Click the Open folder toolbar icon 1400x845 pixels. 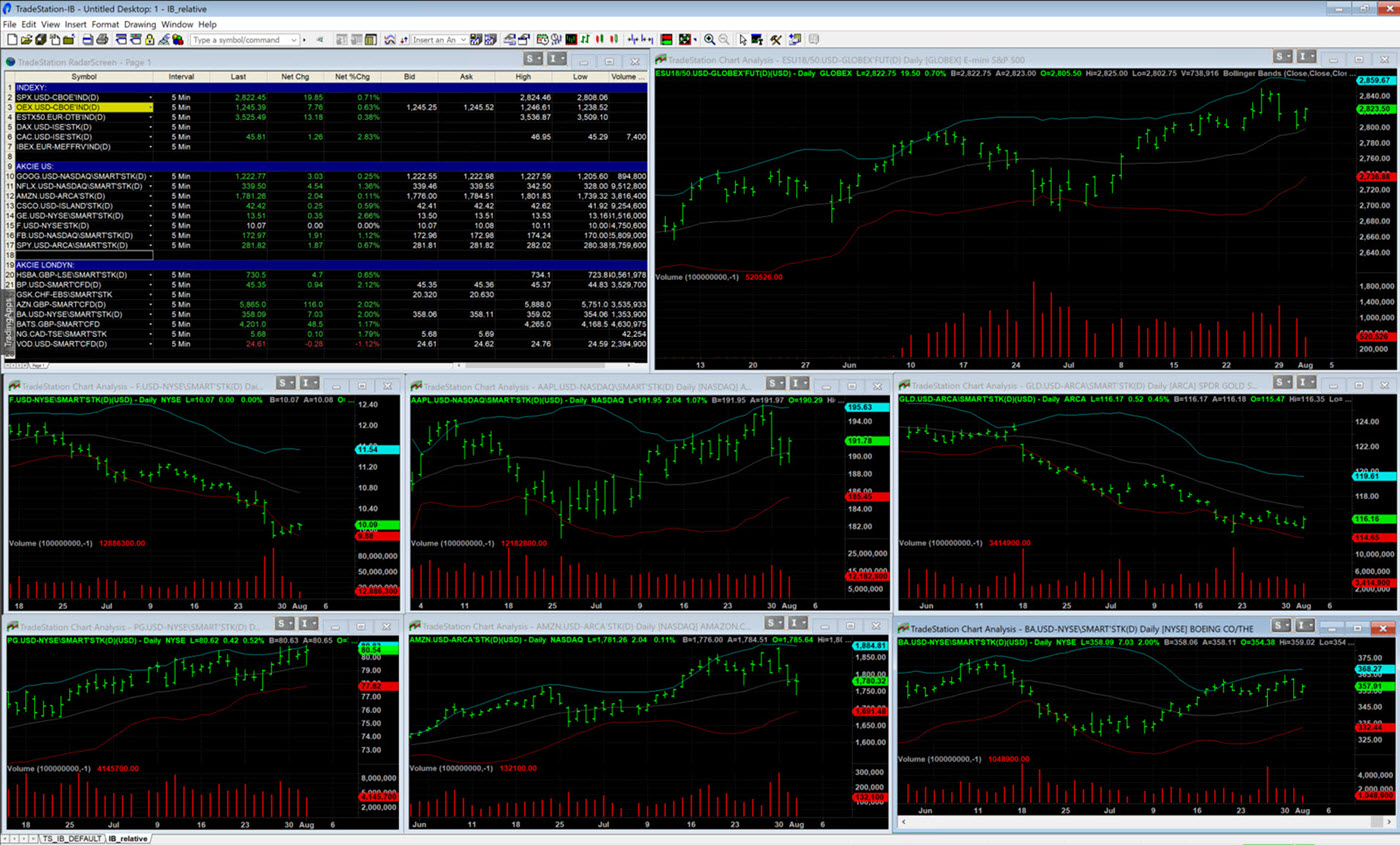pos(26,40)
